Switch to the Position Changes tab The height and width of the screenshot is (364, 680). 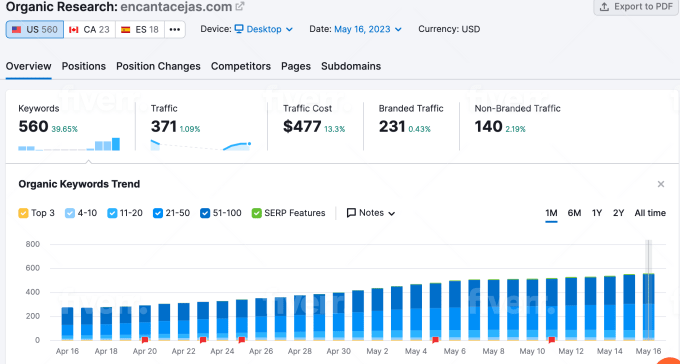[158, 66]
